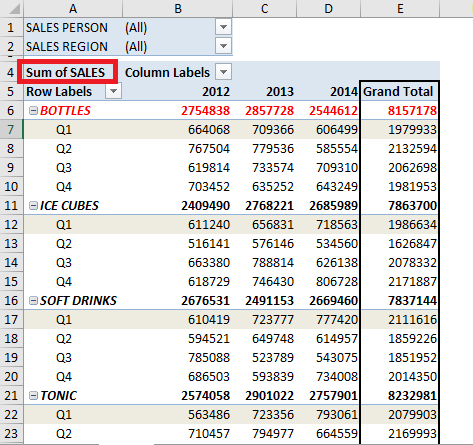Screen dimensions: 473x445
Task: Click the Select All corner triangle
Action: tap(13, 8)
